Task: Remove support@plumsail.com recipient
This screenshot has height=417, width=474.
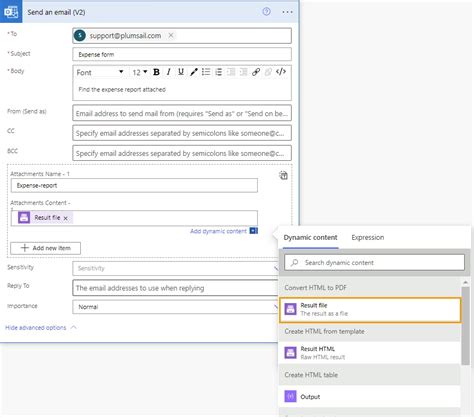Action: click(x=171, y=35)
